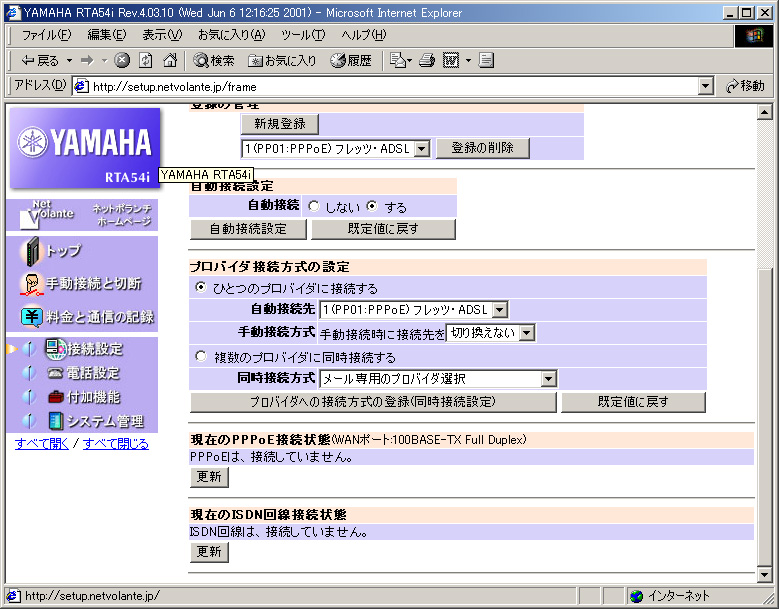Open the ツール(T) menu
Screen dimensions: 779x609
click(x=302, y=35)
